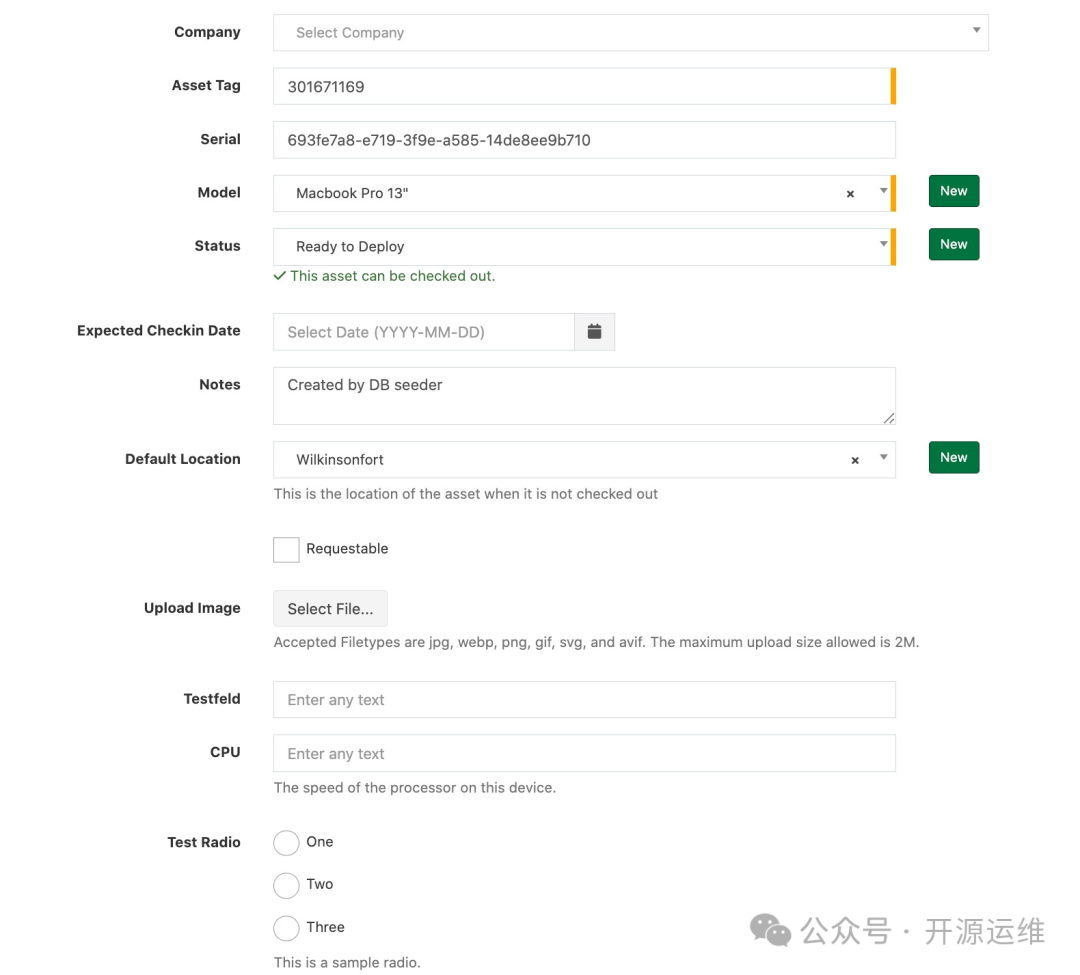Create a New model
Viewport: 1080px width, 975px height.
pos(954,191)
